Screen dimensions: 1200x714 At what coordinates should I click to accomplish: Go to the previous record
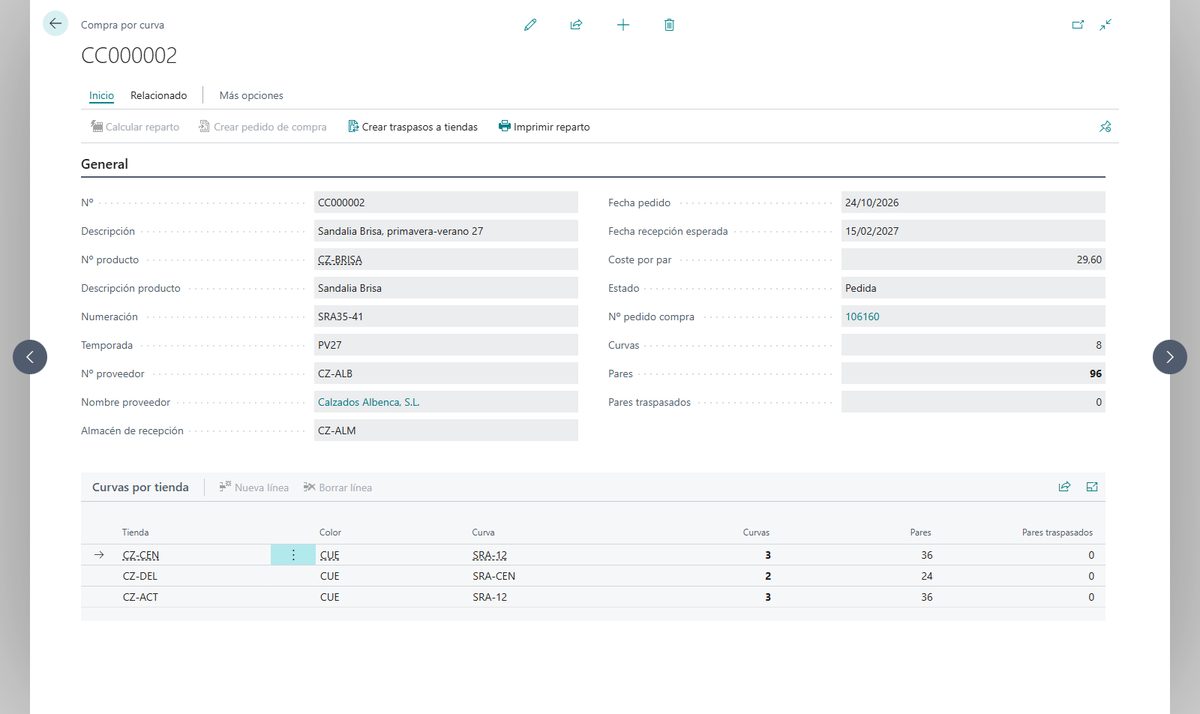[x=30, y=357]
